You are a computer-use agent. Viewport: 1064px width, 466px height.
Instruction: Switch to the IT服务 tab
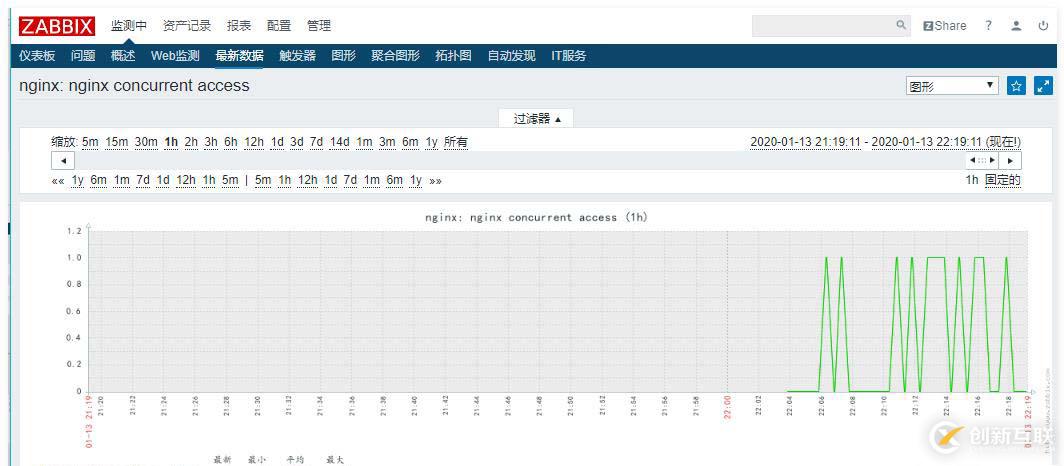point(569,56)
